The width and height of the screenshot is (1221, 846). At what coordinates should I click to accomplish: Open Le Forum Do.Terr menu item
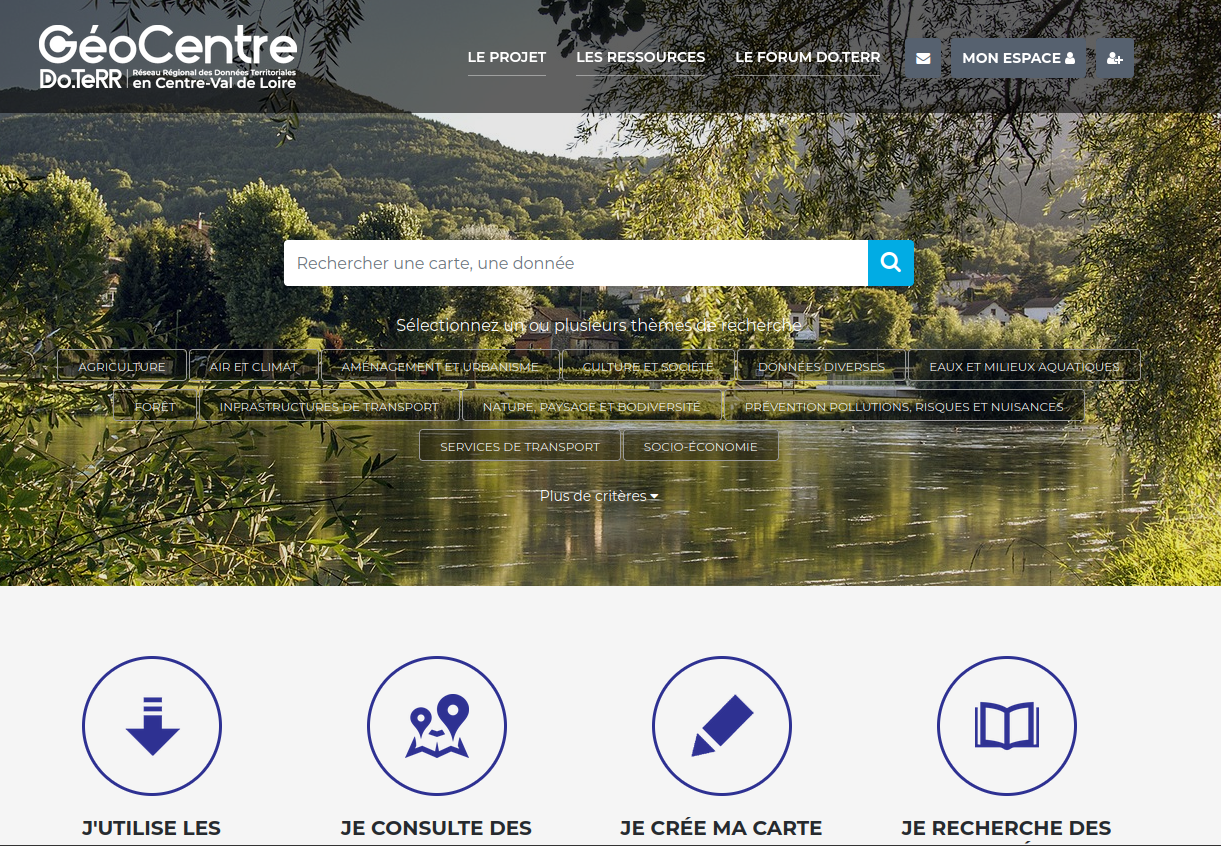(x=807, y=57)
